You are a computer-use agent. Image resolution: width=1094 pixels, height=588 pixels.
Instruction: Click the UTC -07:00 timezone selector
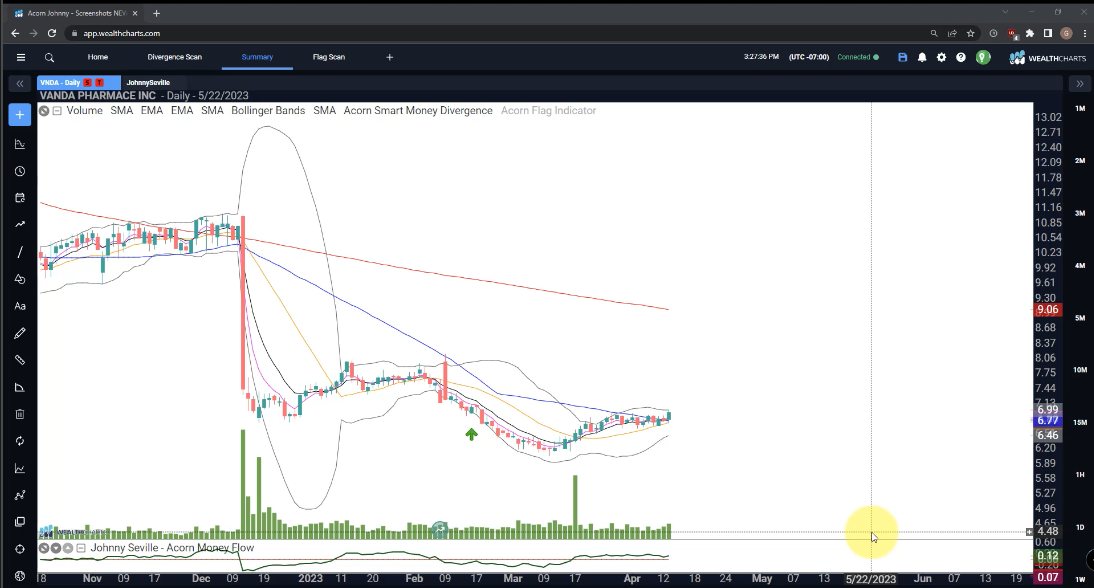(x=809, y=57)
